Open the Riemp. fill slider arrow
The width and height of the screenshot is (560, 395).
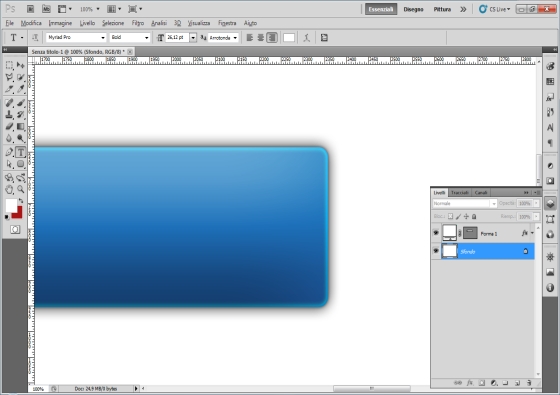coord(536,216)
